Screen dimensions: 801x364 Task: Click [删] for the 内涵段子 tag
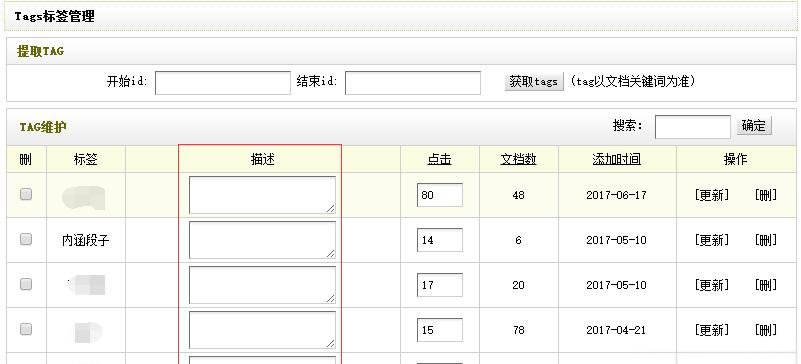(x=766, y=240)
